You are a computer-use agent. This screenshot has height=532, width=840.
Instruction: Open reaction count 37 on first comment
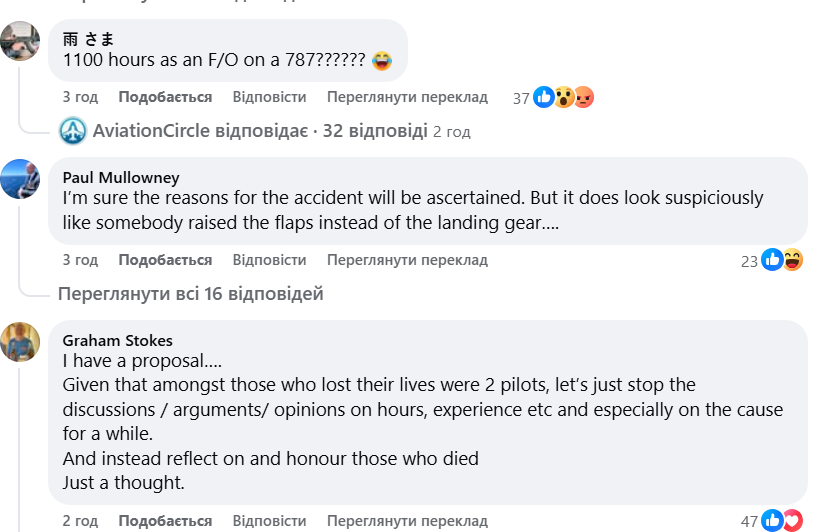click(520, 98)
